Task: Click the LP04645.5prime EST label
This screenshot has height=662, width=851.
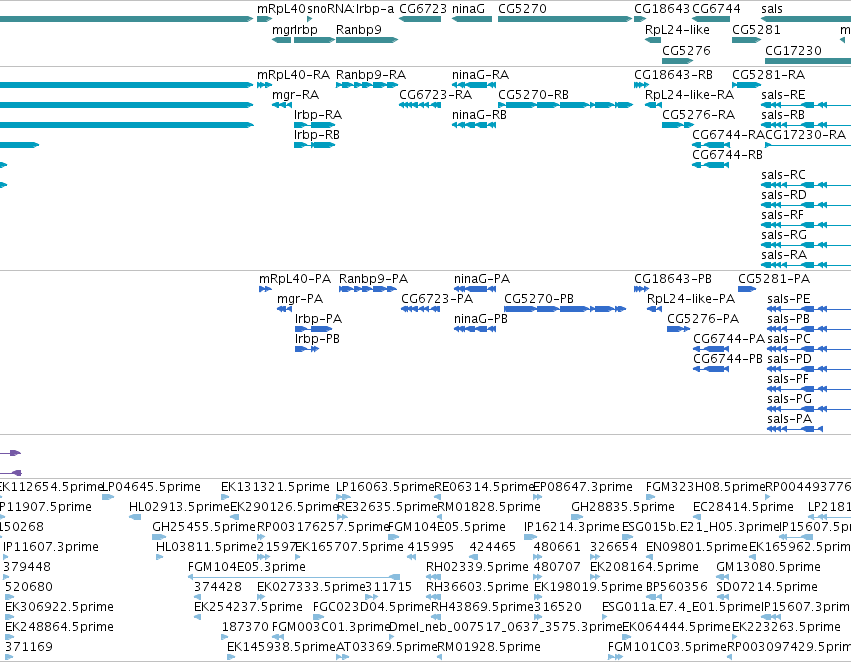Action: pos(151,487)
